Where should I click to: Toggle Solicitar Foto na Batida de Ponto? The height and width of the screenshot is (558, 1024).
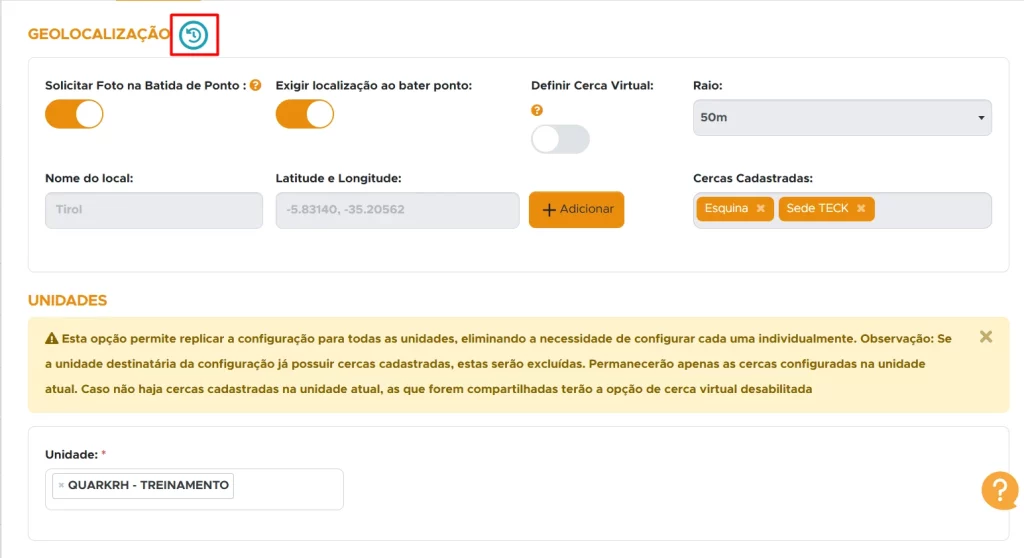click(74, 114)
